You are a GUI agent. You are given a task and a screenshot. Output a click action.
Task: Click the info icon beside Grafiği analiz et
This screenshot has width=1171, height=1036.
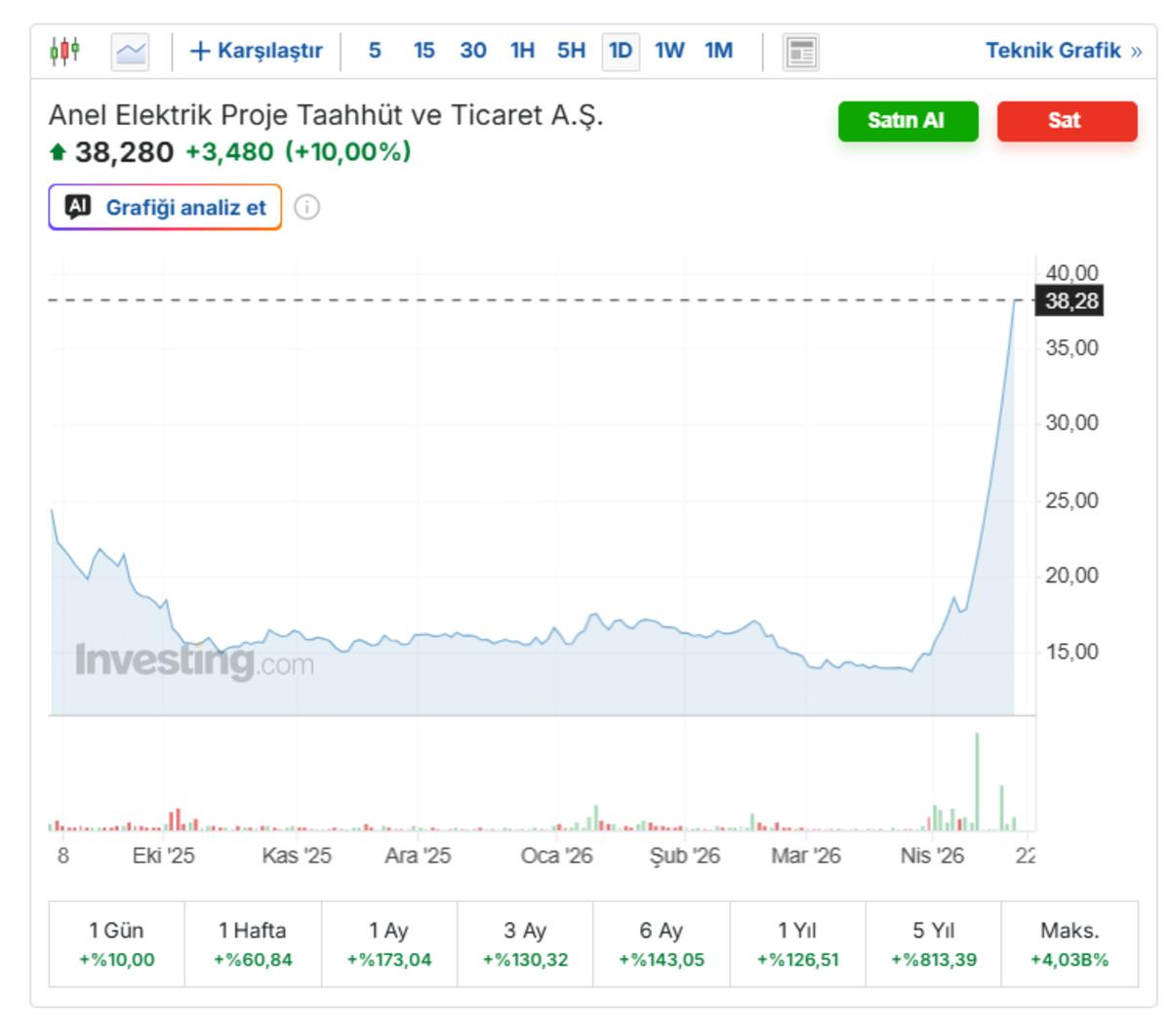[x=306, y=207]
